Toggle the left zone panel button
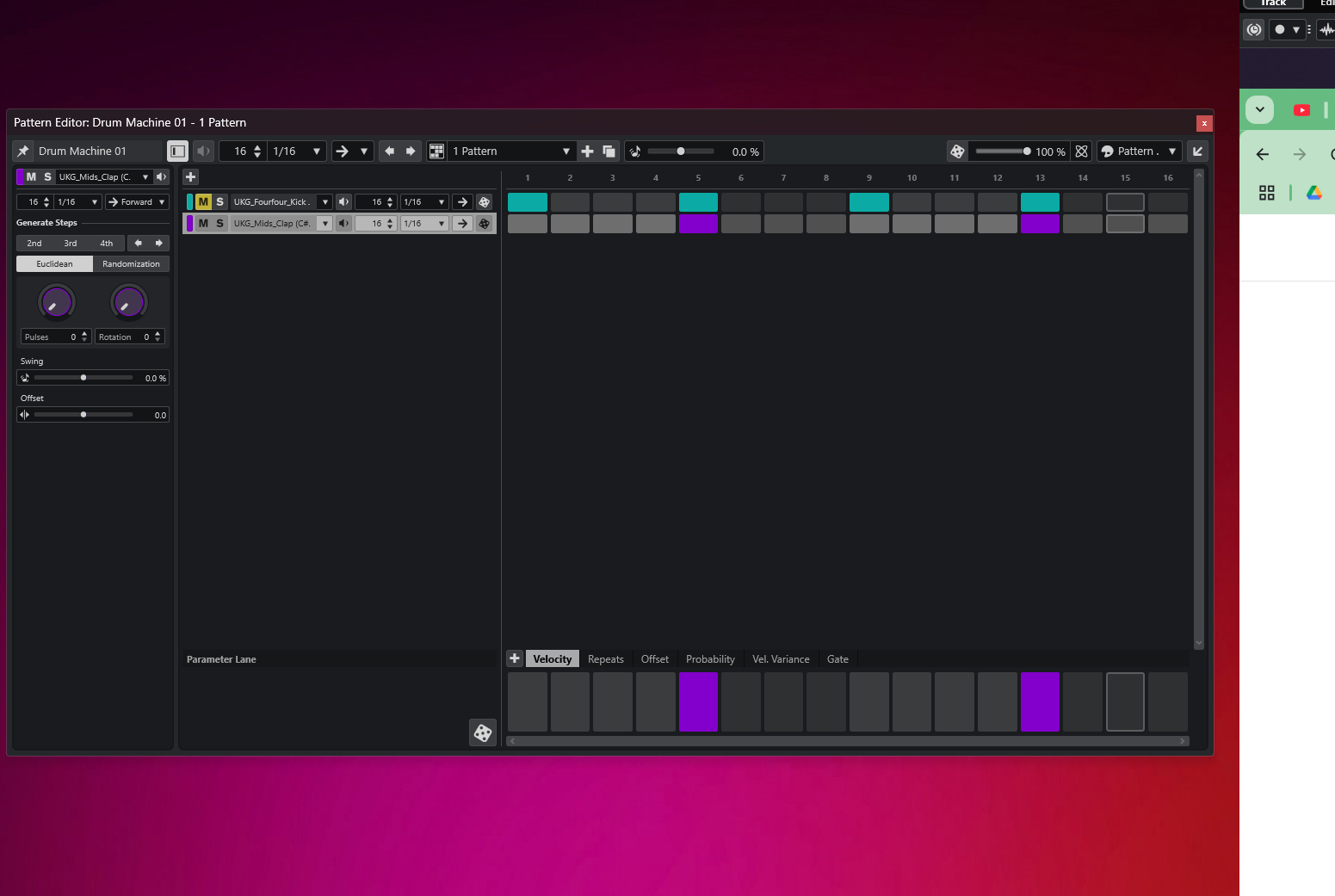The image size is (1335, 896). coord(177,151)
